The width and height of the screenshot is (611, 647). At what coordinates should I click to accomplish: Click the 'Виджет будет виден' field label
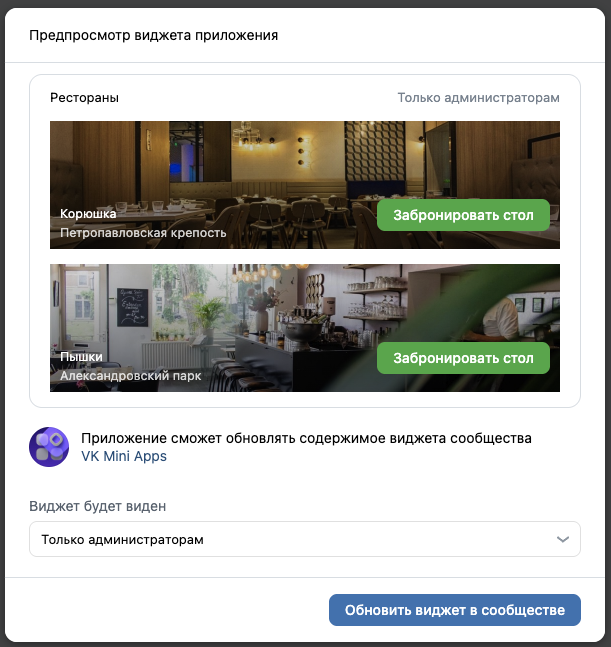pos(98,506)
